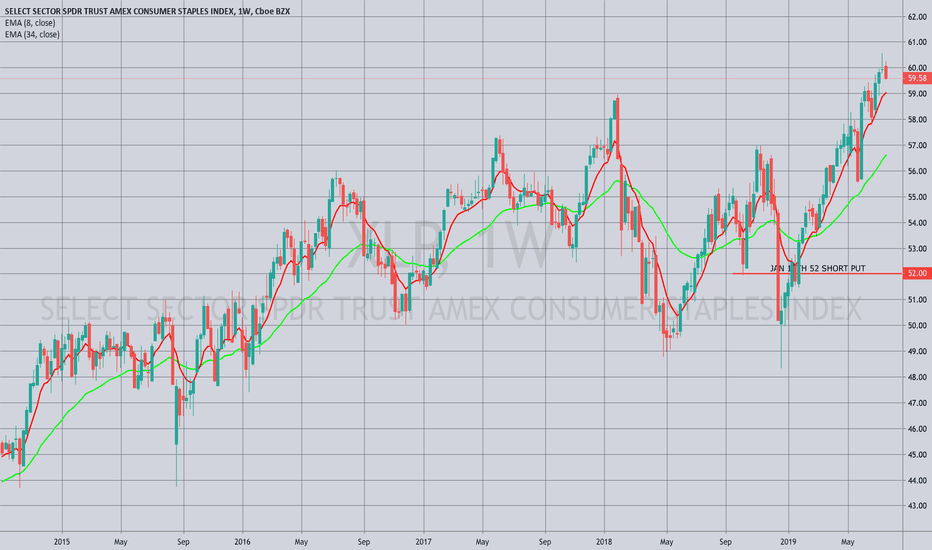Click the 59.00 price axis label
This screenshot has width=932, height=550.
[917, 94]
